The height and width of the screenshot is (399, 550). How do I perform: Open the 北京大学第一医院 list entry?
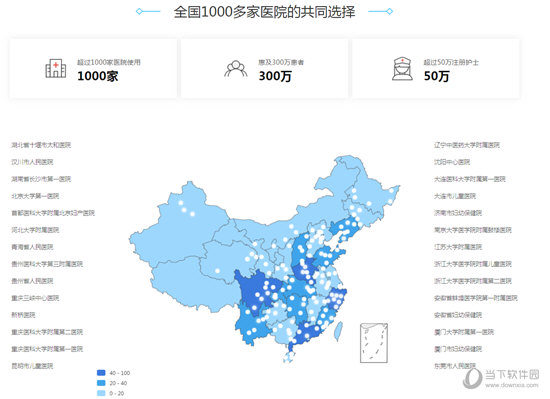tap(35, 196)
